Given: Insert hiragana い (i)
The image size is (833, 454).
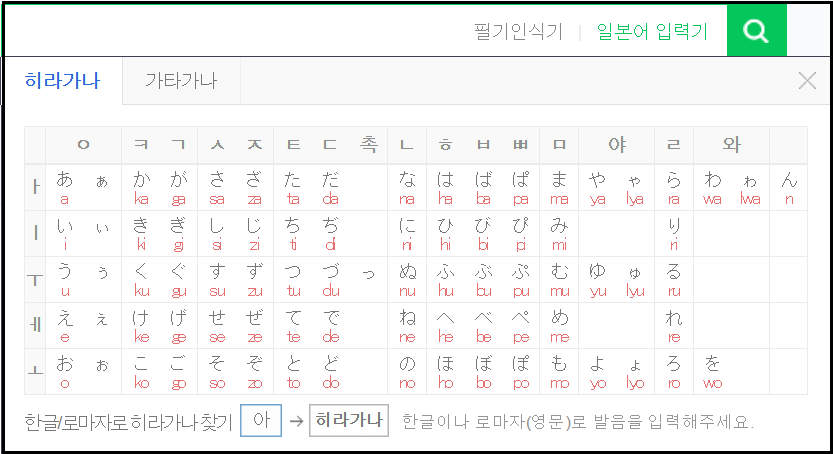Looking at the screenshot, I should click(x=64, y=234).
